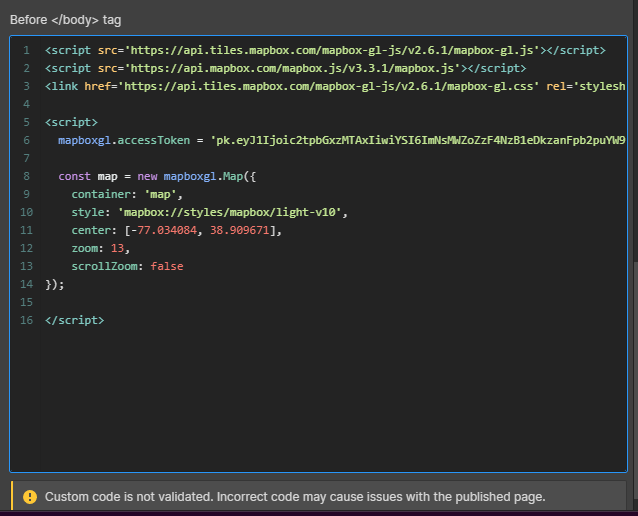Click mapboxgl.accessToken property text
638x516 pixels.
tap(124, 140)
